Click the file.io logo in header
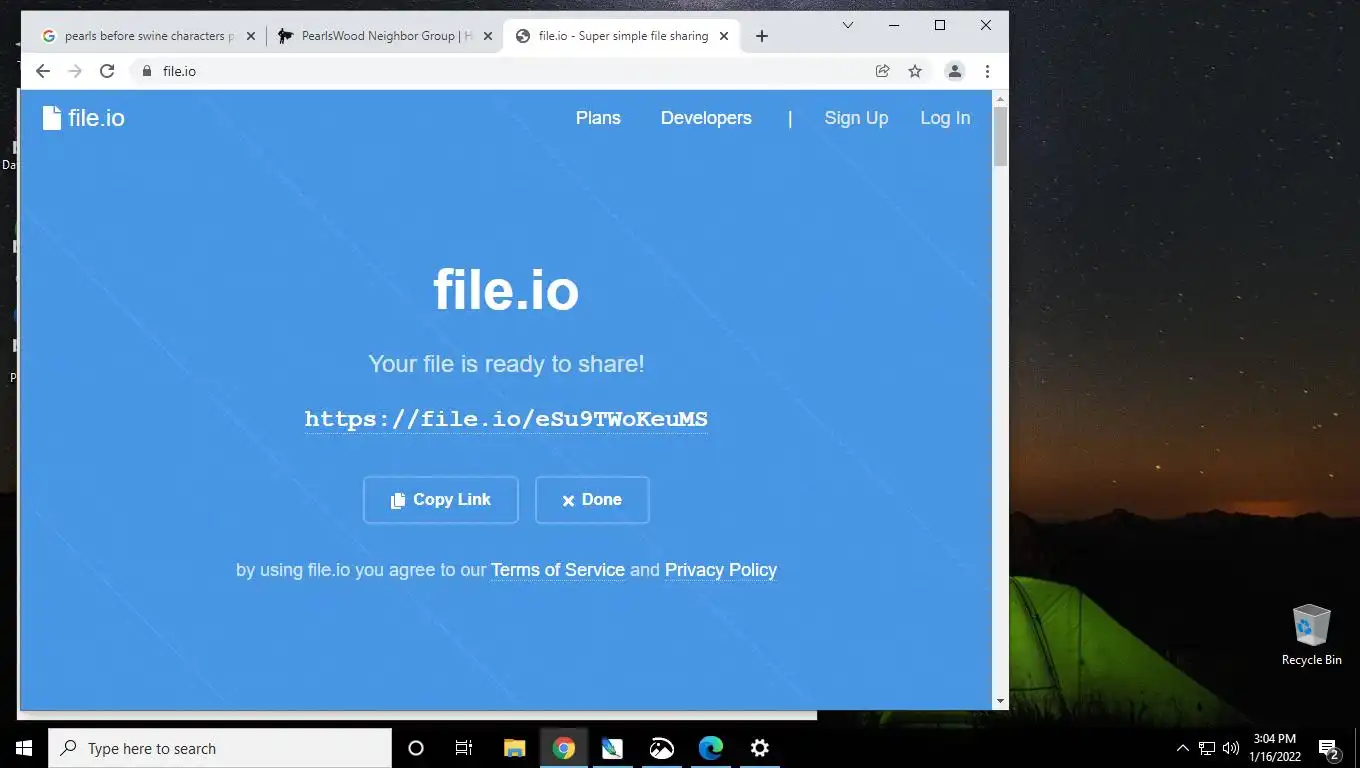This screenshot has height=768, width=1360. (84, 118)
